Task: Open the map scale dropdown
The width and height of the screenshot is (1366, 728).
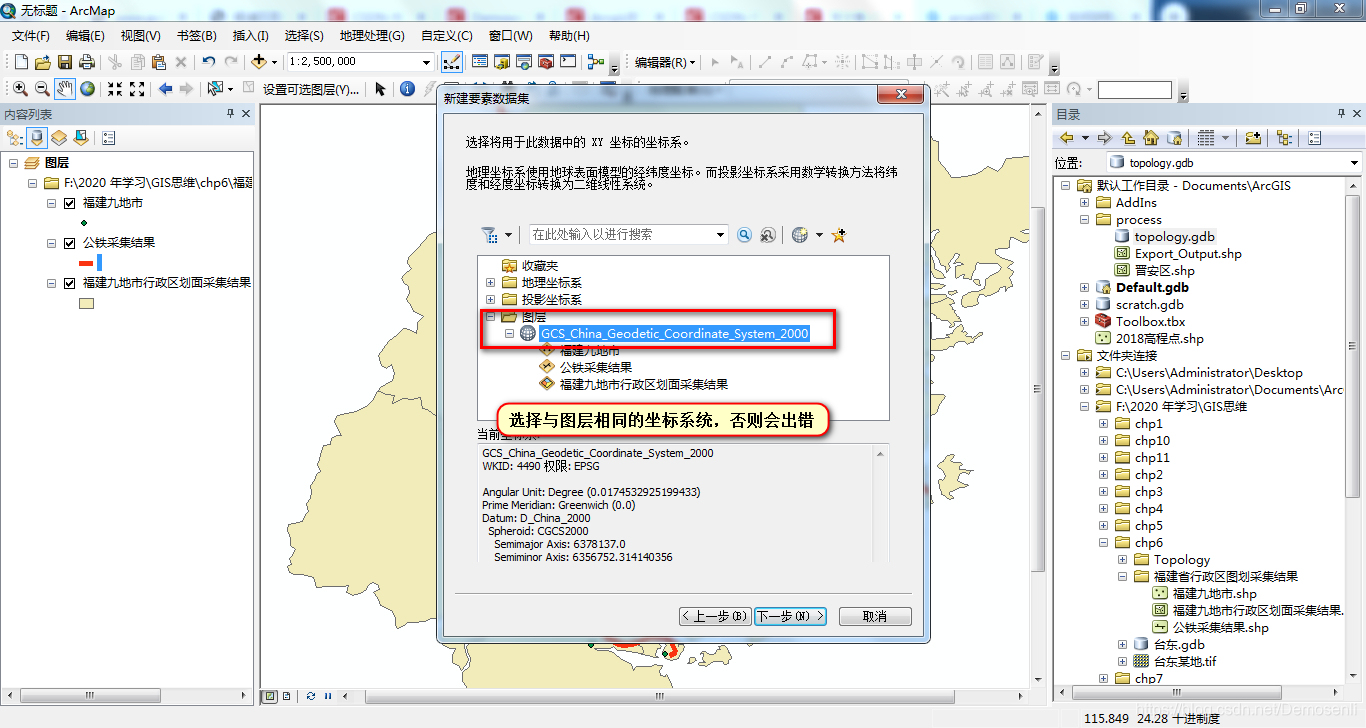Action: click(x=426, y=62)
